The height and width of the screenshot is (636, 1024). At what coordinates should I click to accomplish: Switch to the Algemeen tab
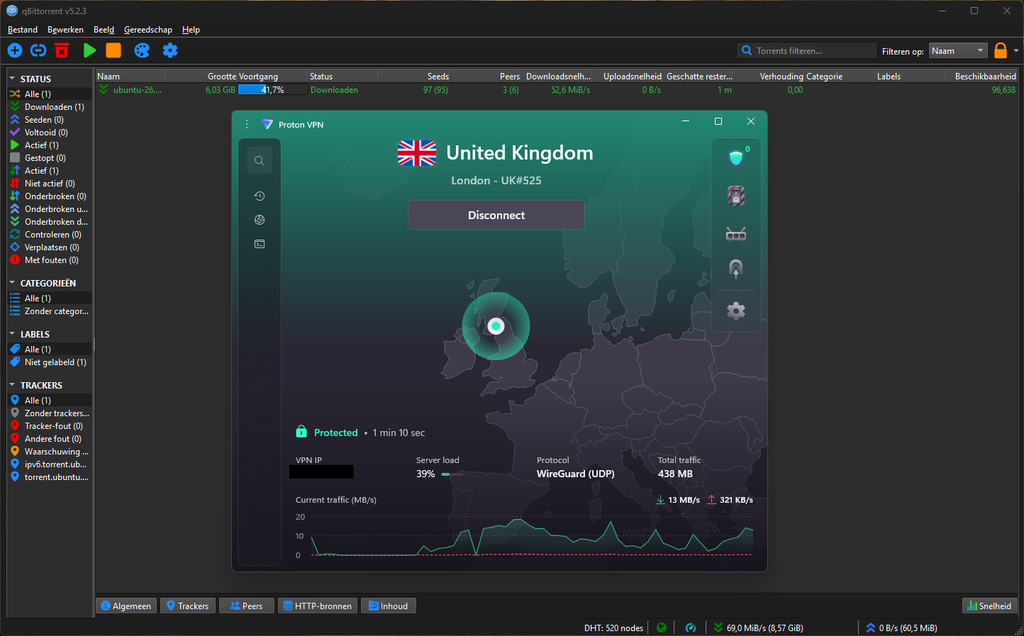(127, 606)
